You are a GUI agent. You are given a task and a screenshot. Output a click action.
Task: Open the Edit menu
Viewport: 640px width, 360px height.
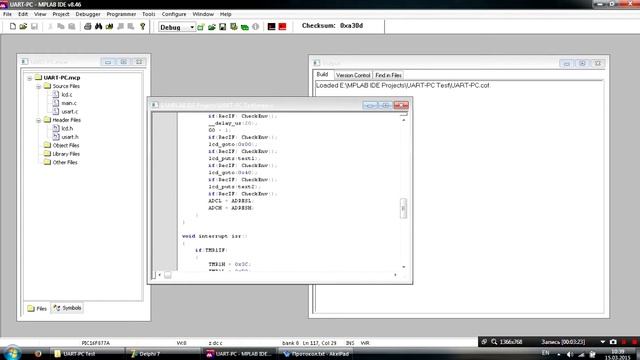23,14
